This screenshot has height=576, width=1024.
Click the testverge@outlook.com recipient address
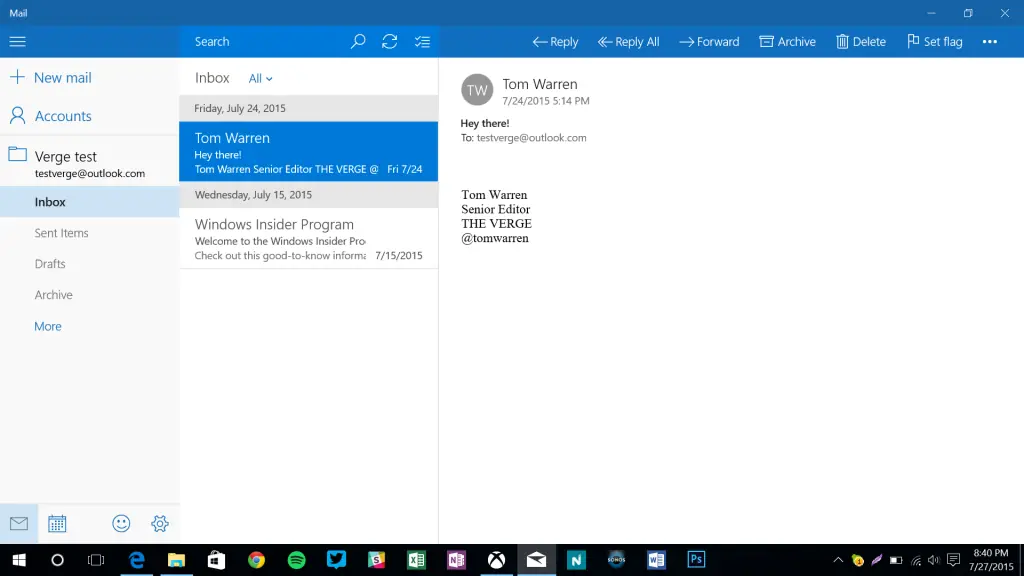coord(531,138)
